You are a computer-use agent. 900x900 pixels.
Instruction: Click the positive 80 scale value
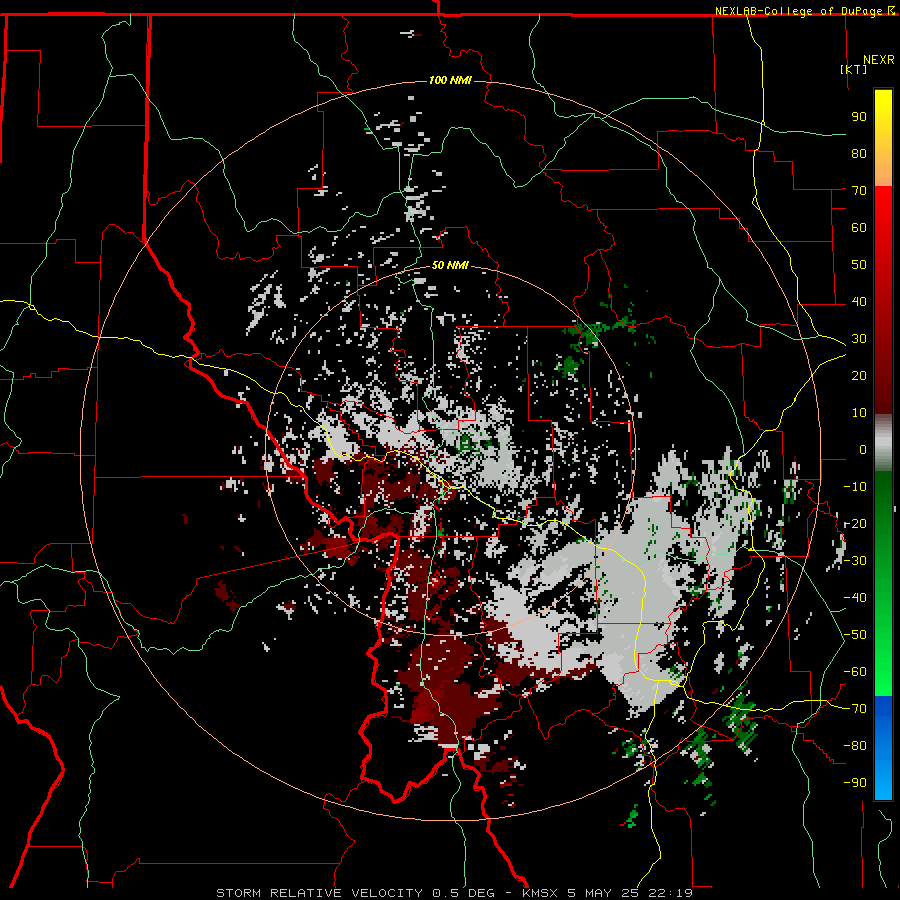tap(859, 153)
